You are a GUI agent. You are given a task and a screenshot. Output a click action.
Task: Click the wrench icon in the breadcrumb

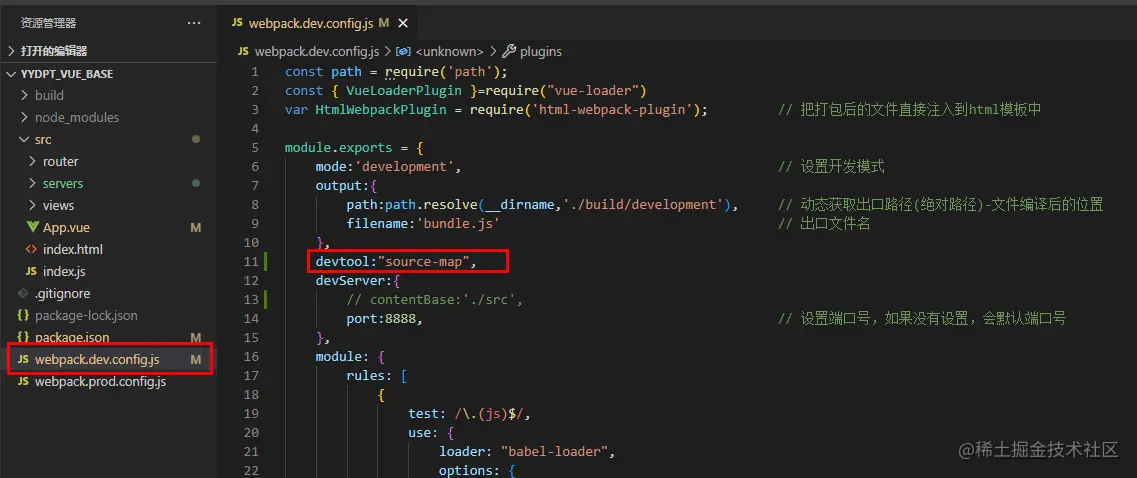(508, 51)
